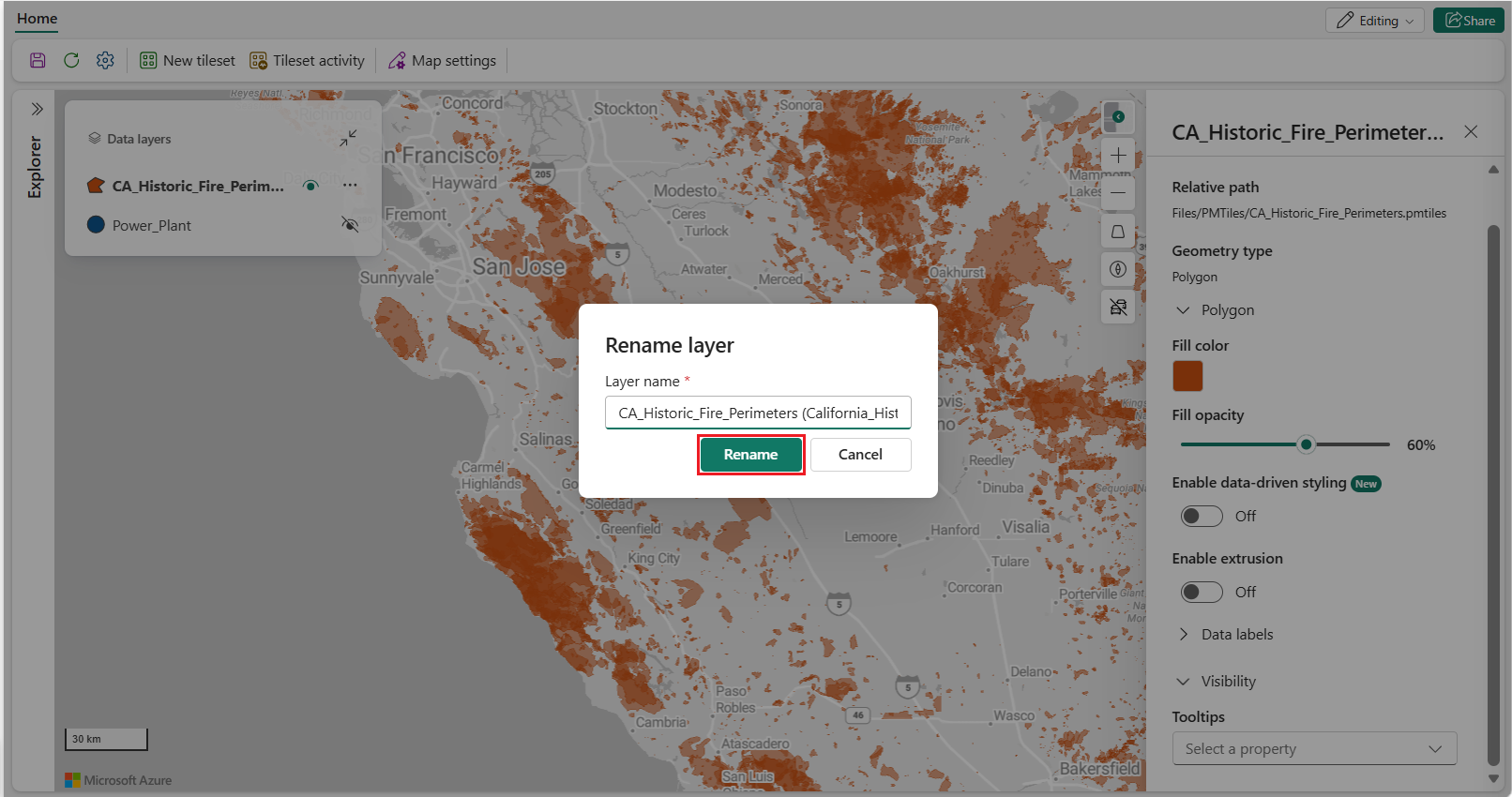Click the Fill color swatch
The height and width of the screenshot is (797, 1512).
1187,376
